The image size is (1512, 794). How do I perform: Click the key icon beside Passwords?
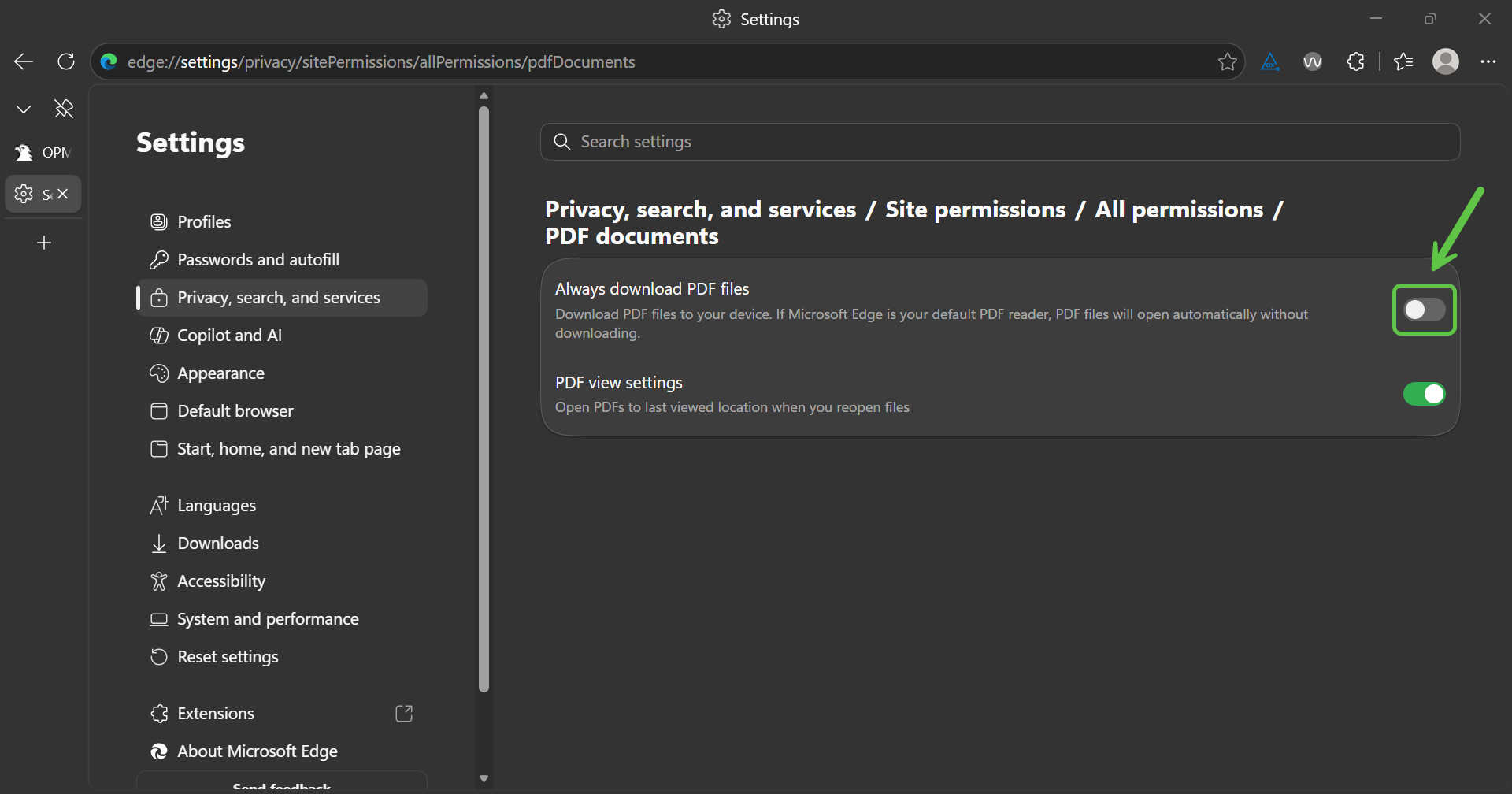[159, 260]
